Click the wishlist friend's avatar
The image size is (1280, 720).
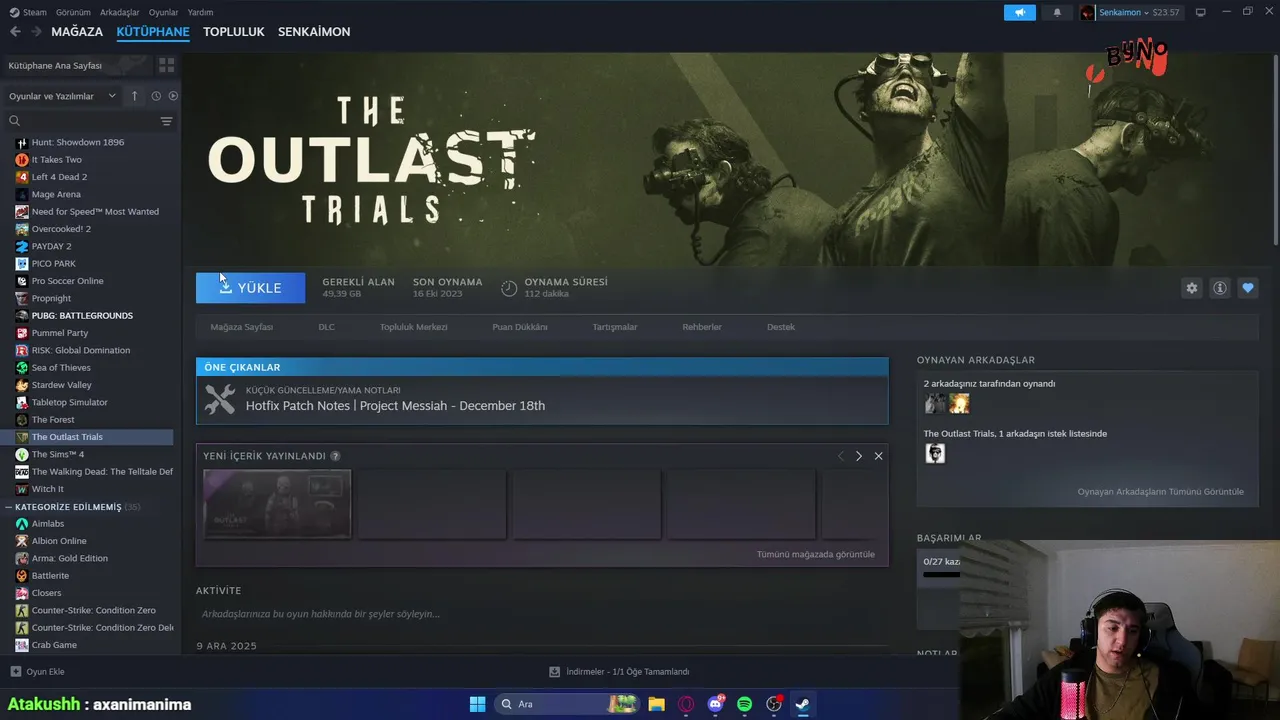(x=935, y=453)
